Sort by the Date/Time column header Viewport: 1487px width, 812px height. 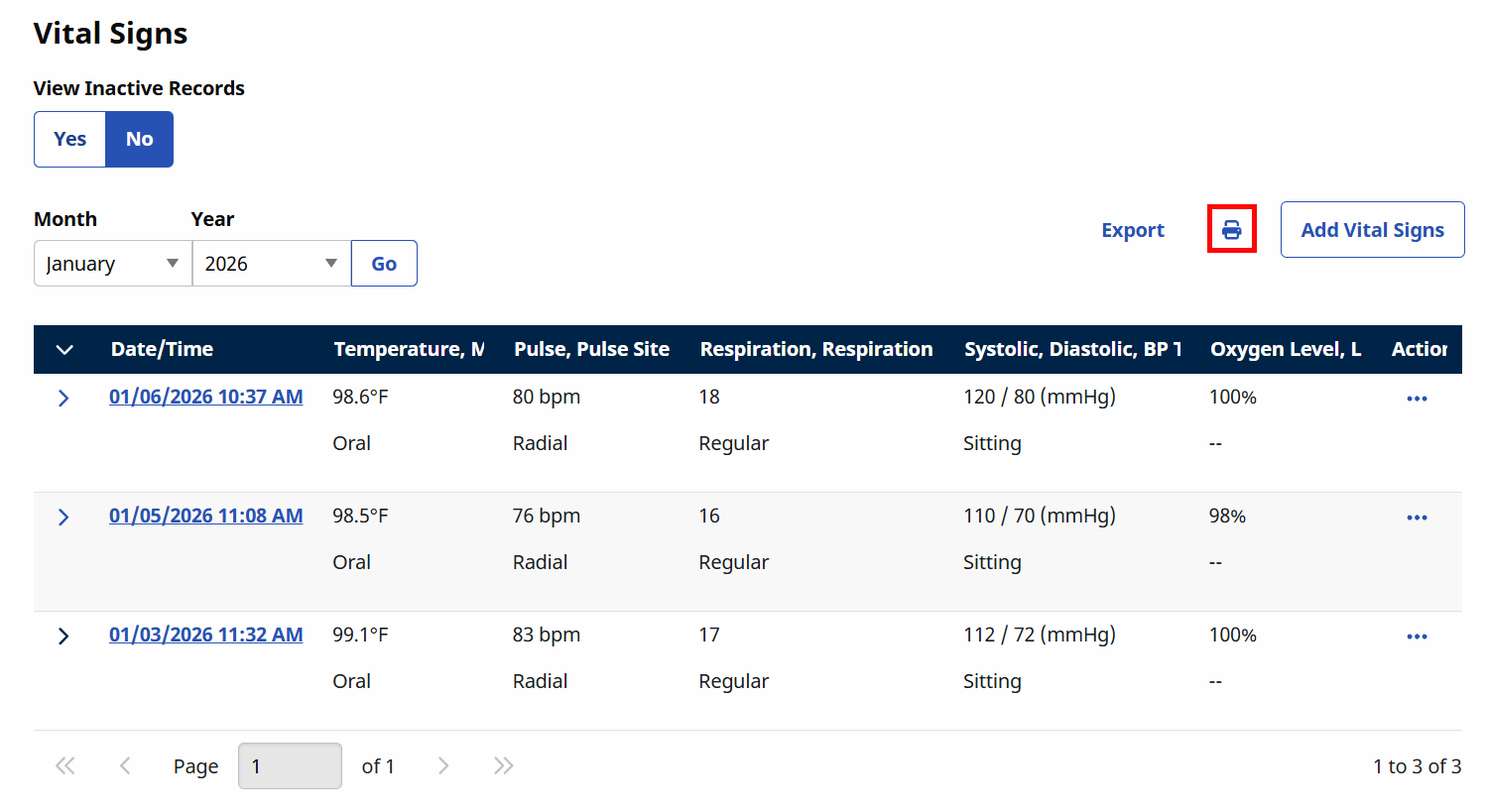point(162,349)
